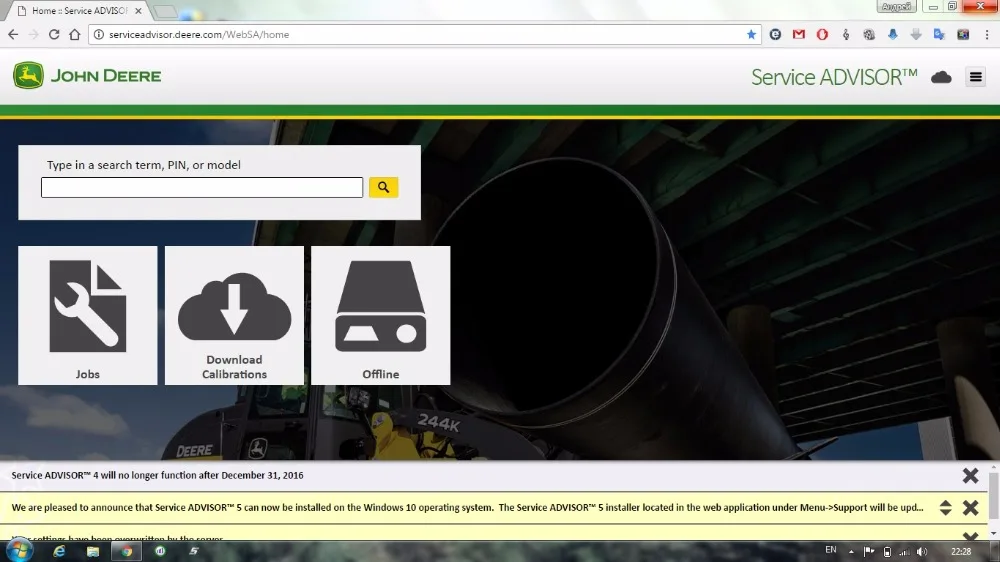Open the round extension icon beside the star
Image resolution: width=1000 pixels, height=562 pixels.
click(x=775, y=34)
